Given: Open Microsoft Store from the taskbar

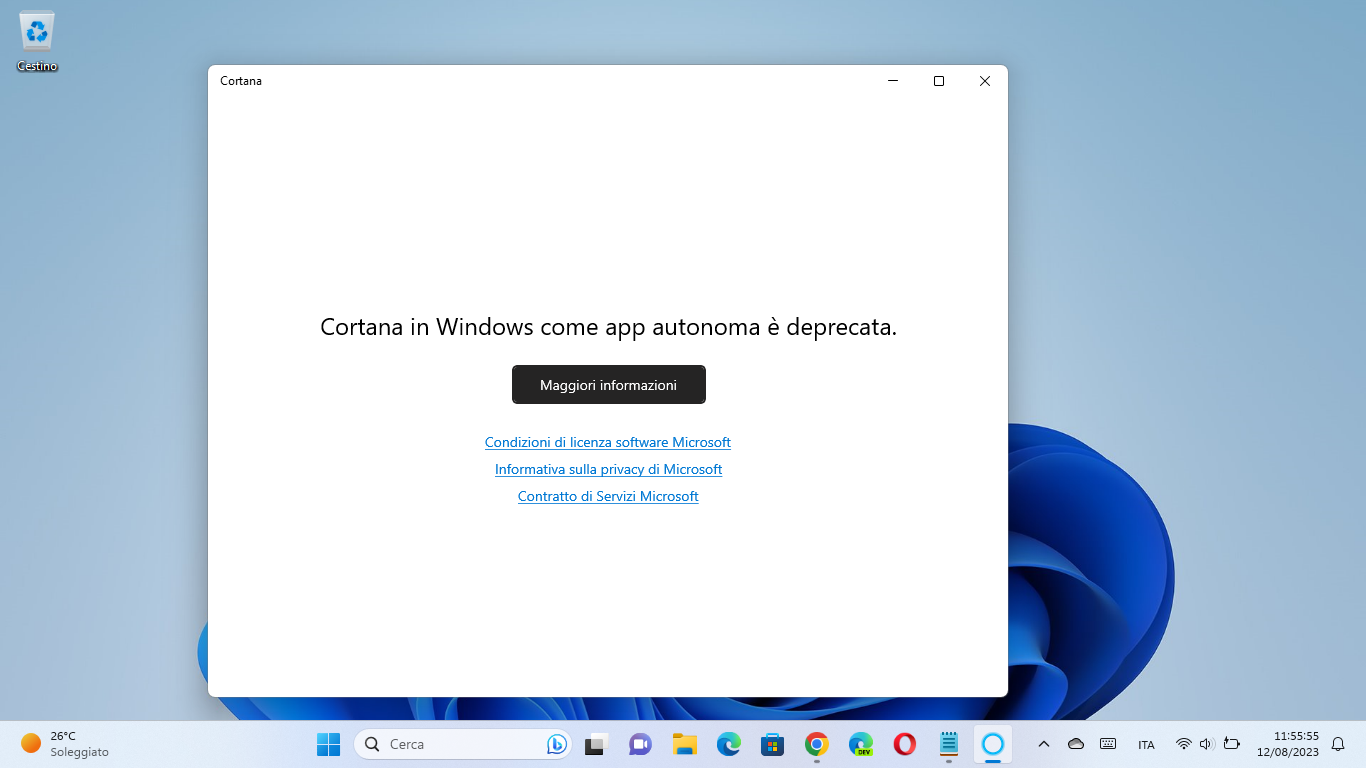Looking at the screenshot, I should point(772,744).
